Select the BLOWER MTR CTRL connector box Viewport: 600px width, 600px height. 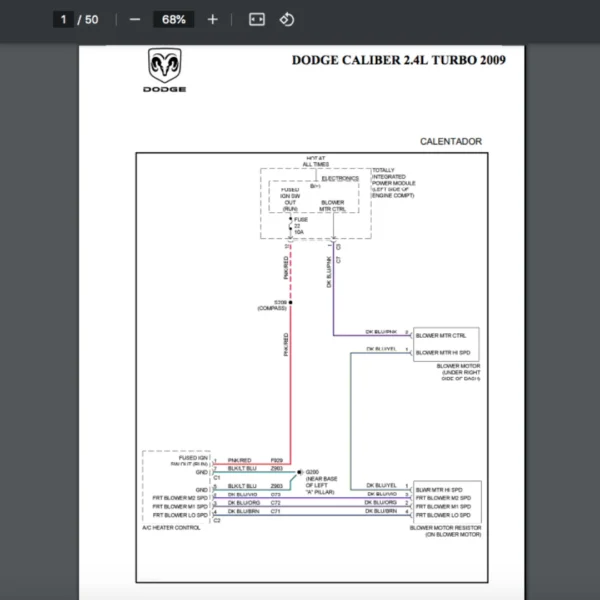point(447,333)
